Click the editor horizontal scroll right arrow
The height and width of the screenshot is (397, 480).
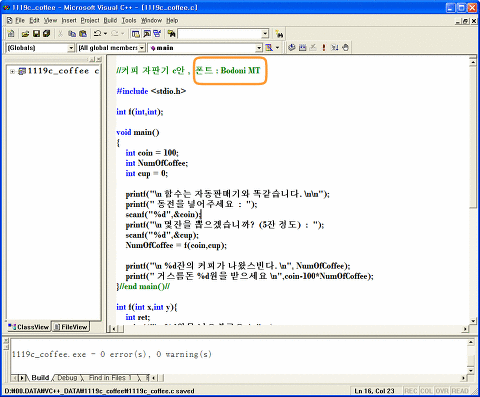[465, 329]
